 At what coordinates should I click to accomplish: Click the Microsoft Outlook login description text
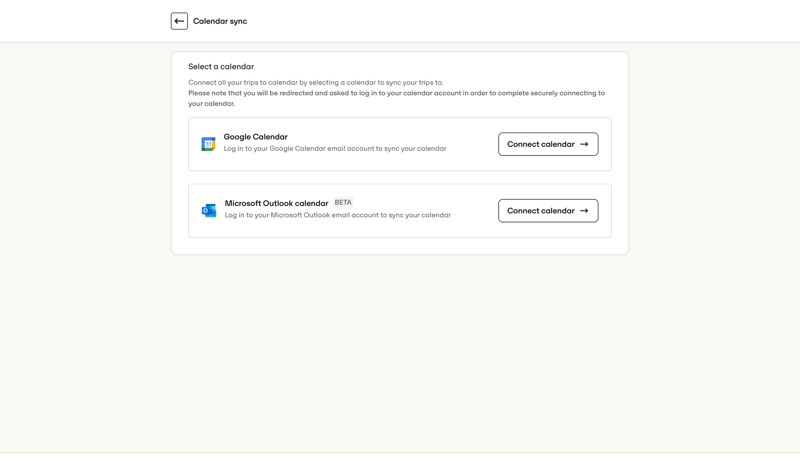[337, 215]
